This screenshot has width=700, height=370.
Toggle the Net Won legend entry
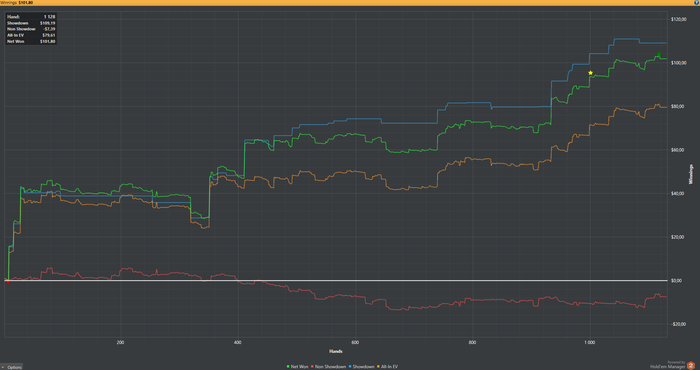point(297,367)
